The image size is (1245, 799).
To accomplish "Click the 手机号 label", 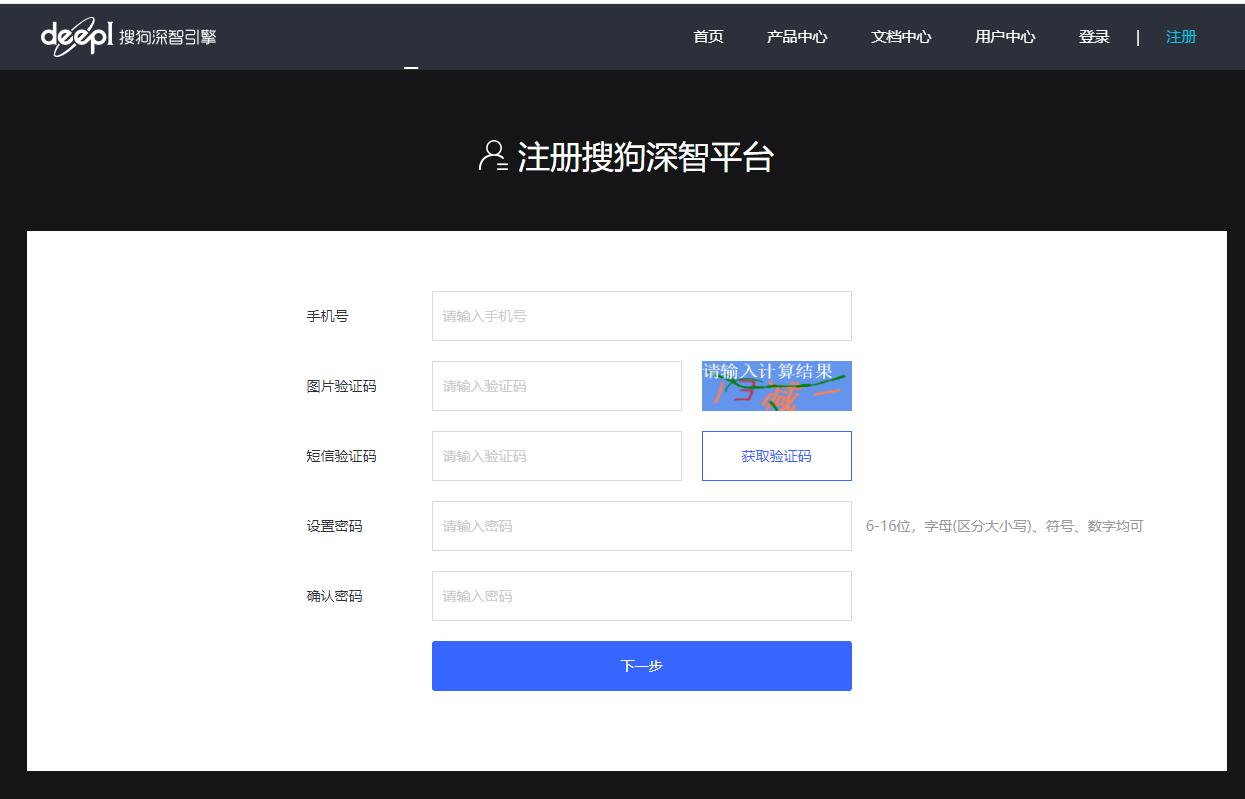I will pos(327,316).
